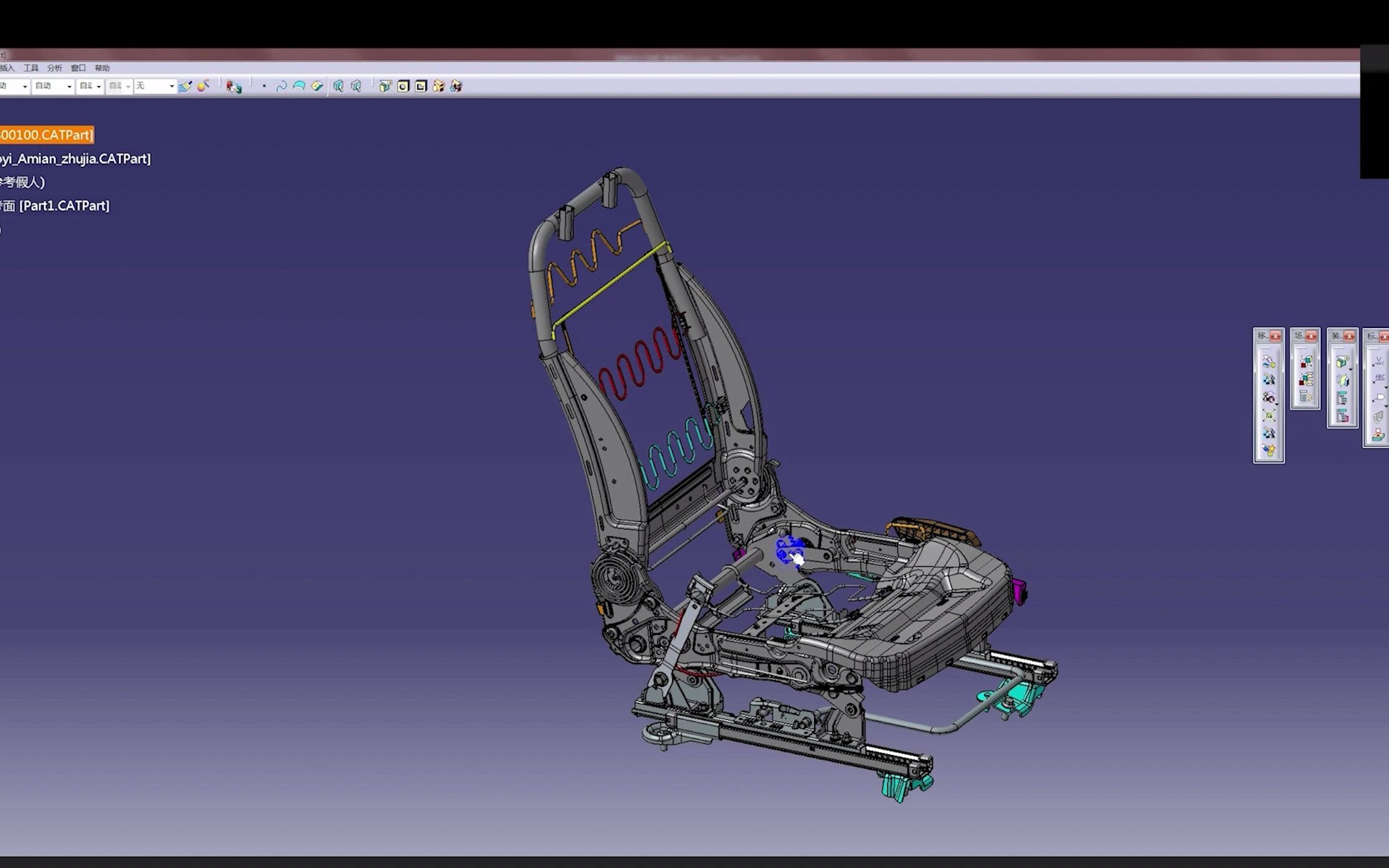1389x868 pixels.
Task: Select the blue Spline curve tool
Action: (282, 86)
